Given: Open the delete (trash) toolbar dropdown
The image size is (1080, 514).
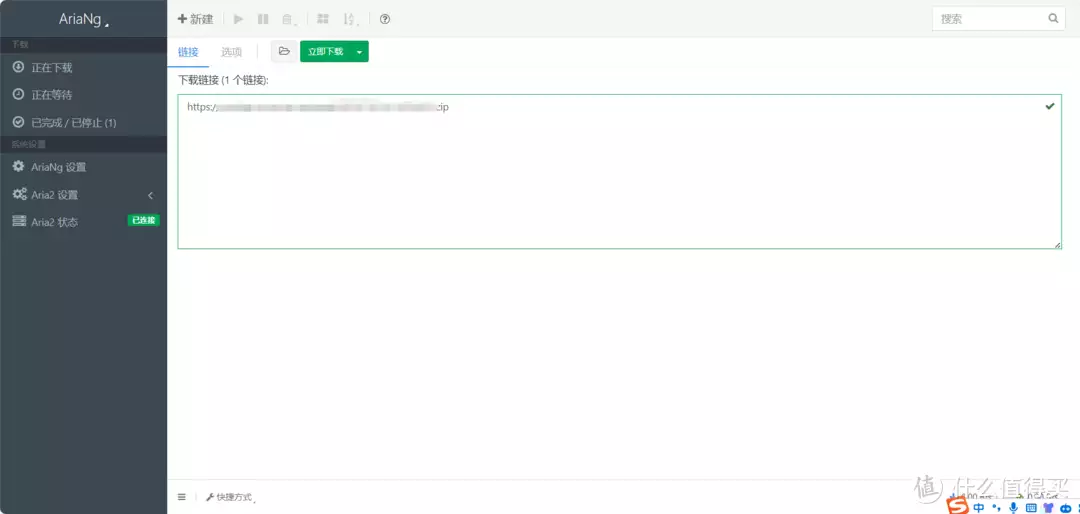Looking at the screenshot, I should click(290, 19).
